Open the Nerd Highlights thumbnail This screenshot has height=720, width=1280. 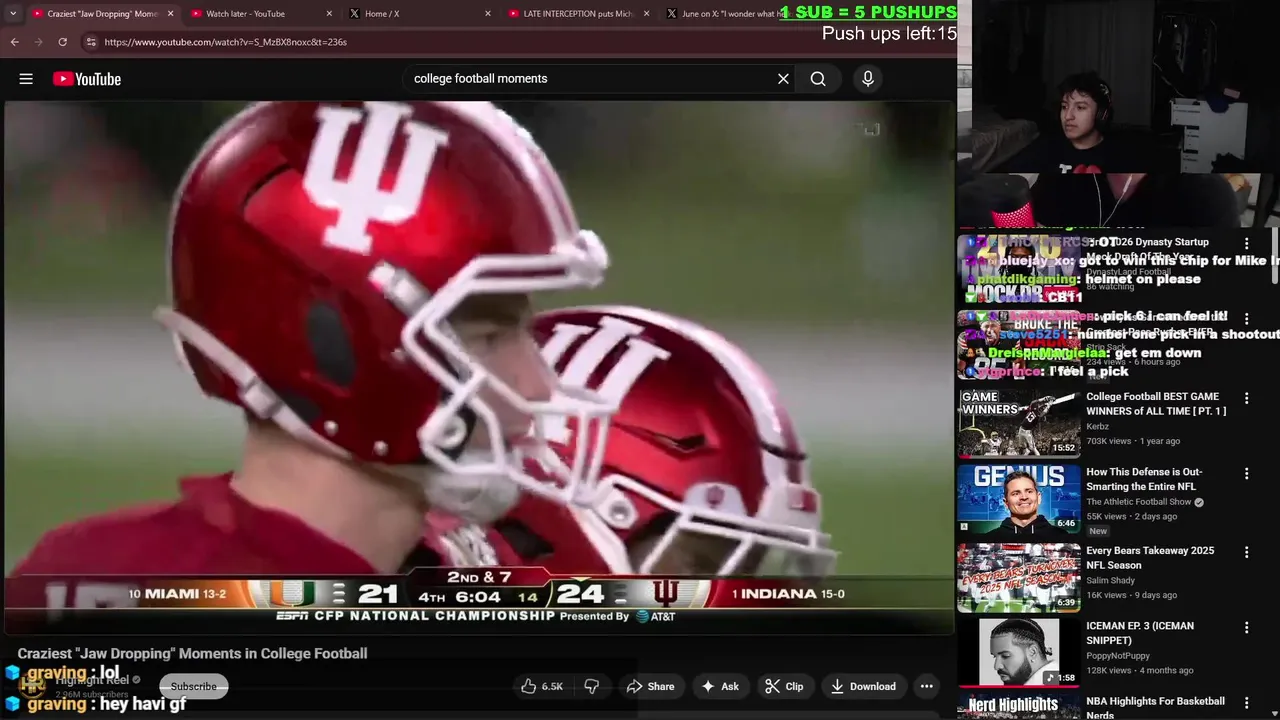click(x=1018, y=707)
